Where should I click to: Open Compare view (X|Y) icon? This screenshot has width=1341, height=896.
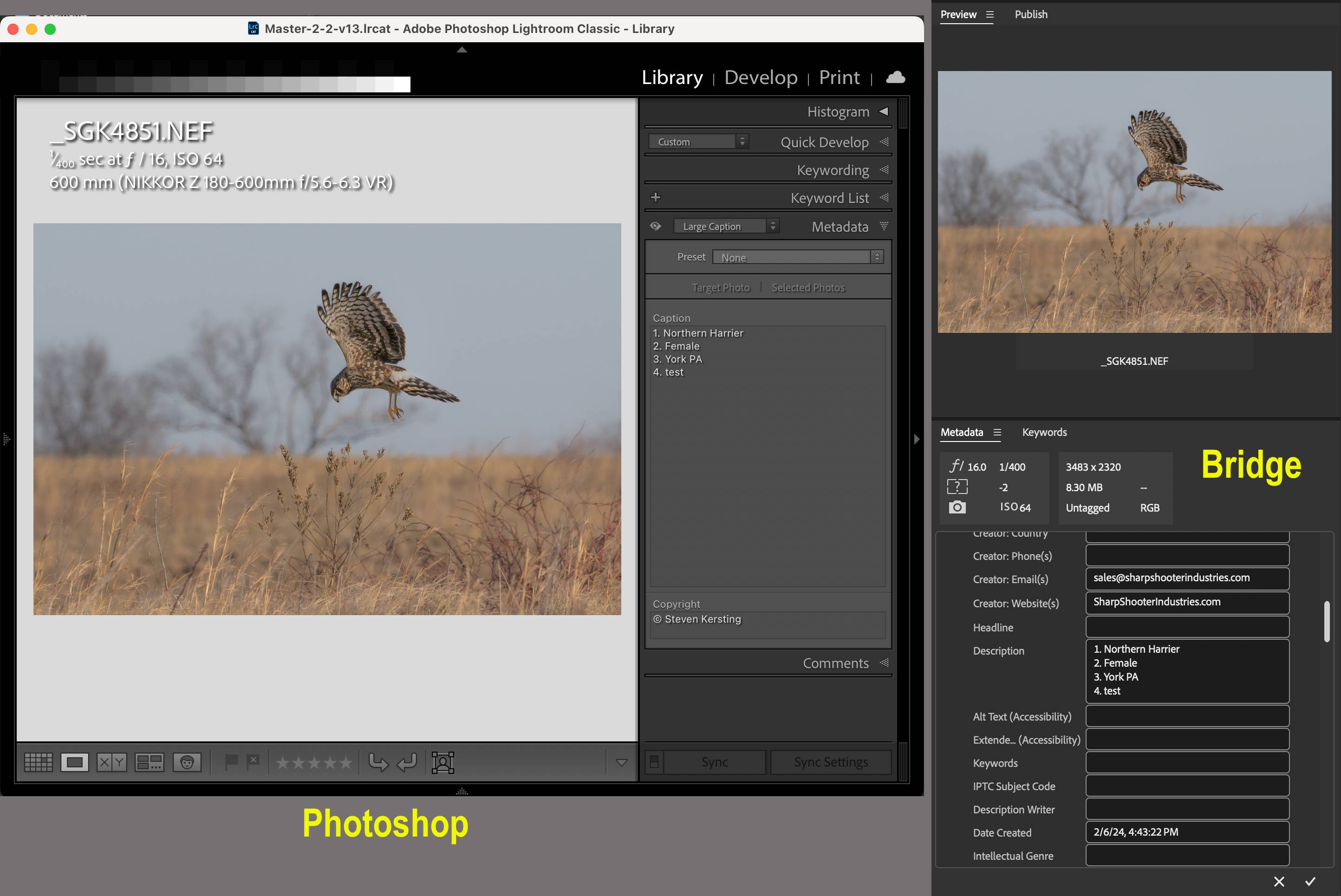[111, 762]
